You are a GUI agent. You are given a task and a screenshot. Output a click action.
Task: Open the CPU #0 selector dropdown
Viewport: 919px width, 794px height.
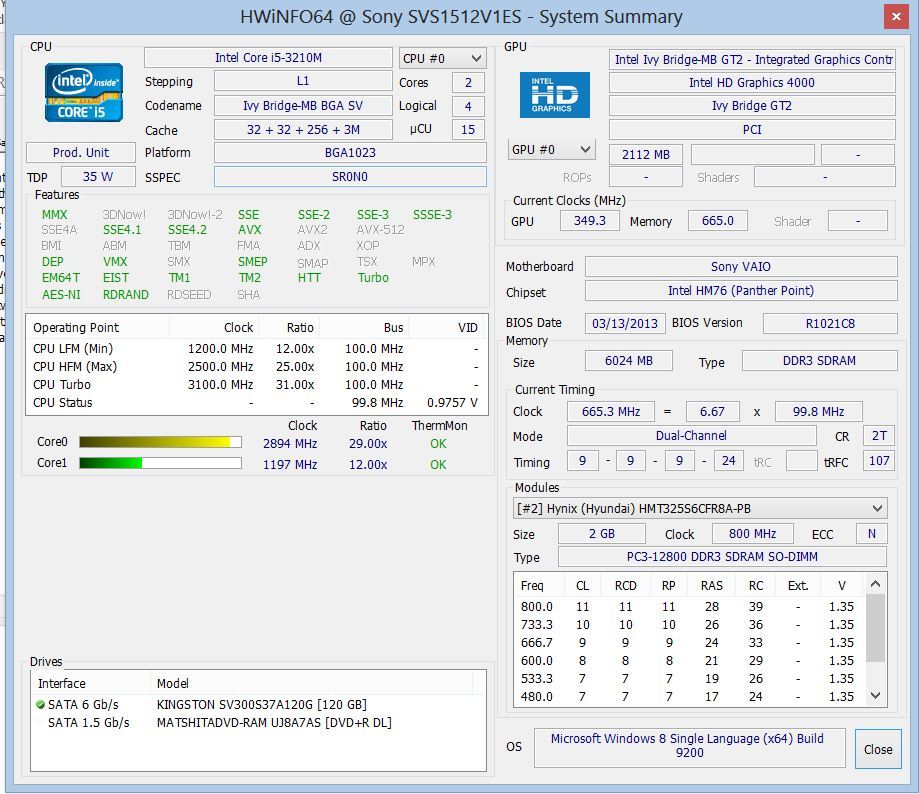point(442,58)
